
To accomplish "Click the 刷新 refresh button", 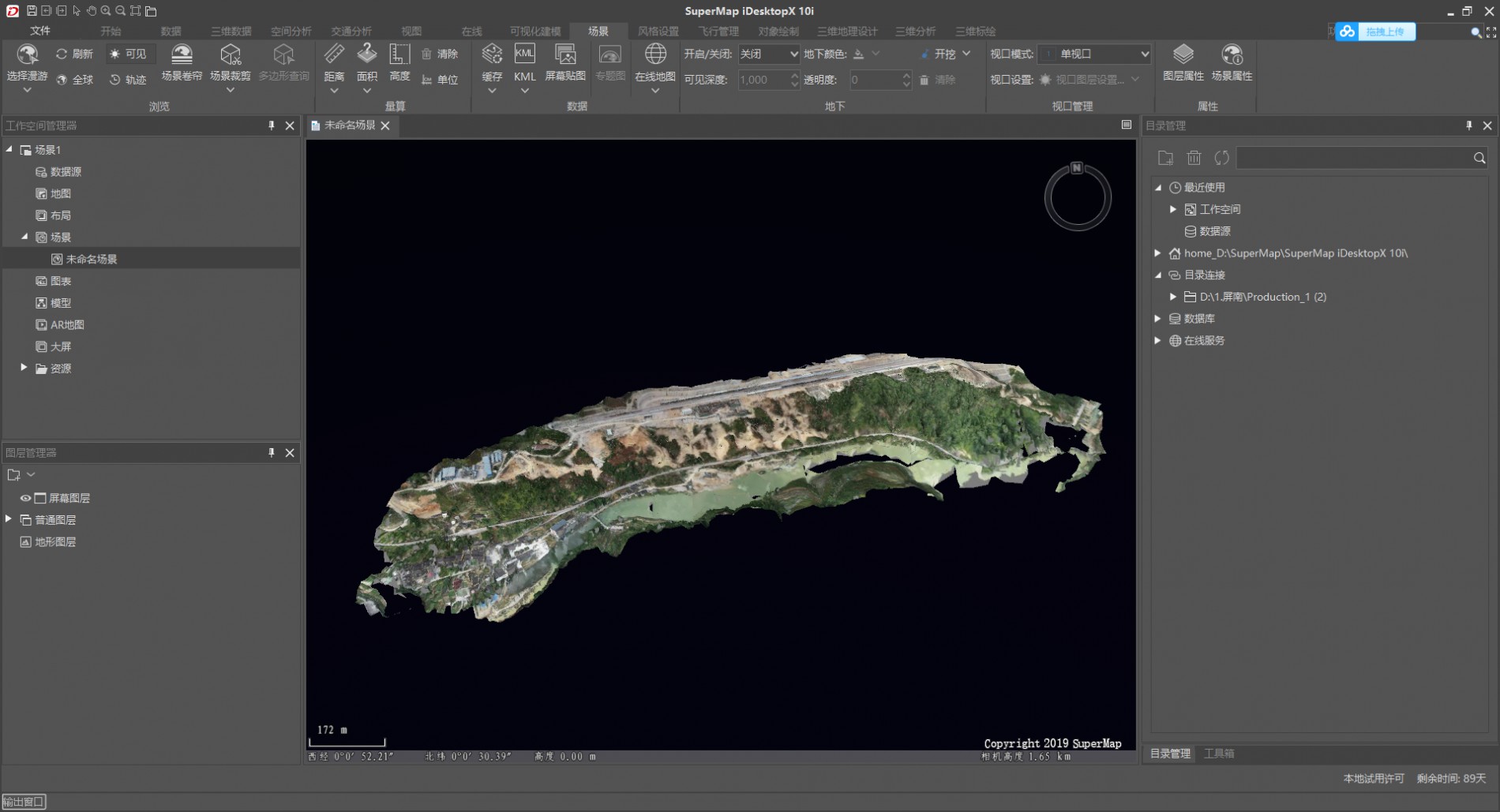I will coord(74,54).
